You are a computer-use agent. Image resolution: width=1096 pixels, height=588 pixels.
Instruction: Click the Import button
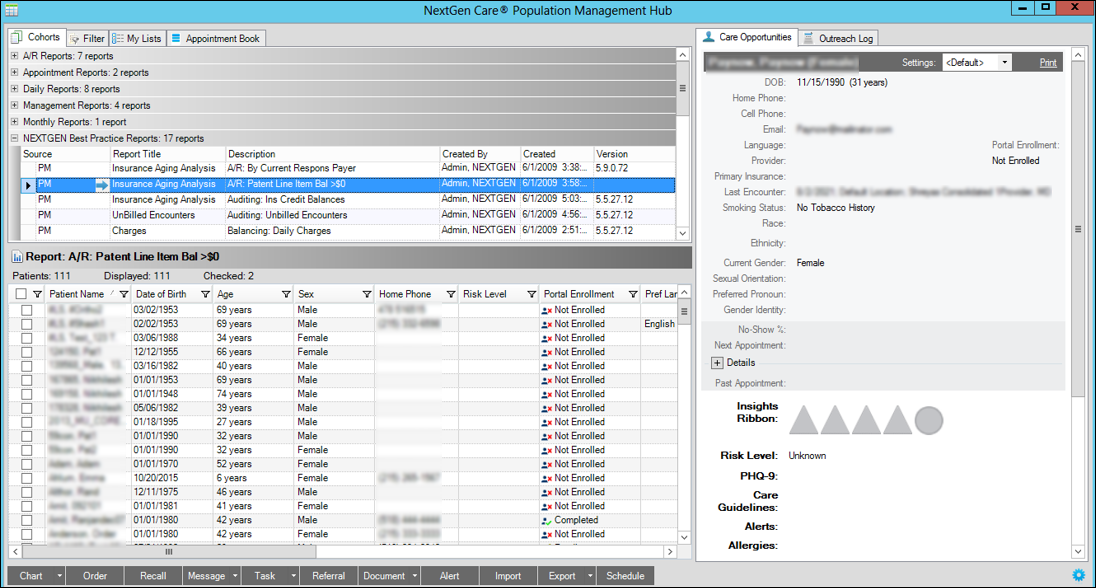click(x=508, y=576)
